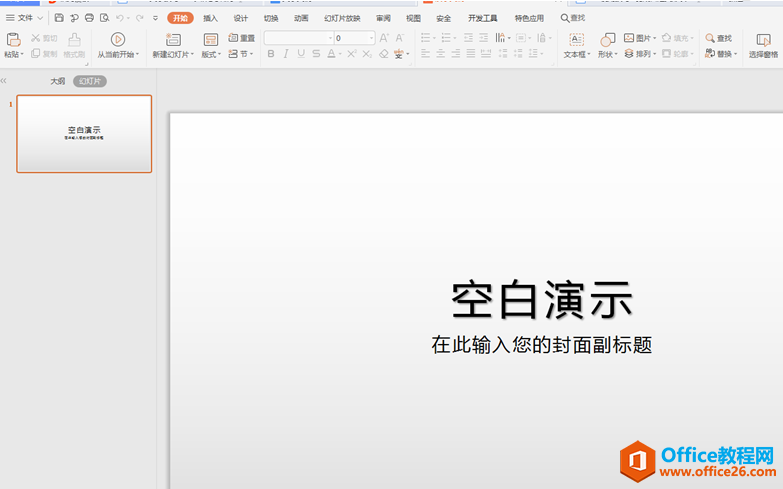Screen dimensions: 783x489
Task: Click Reset (重置) button
Action: click(242, 38)
